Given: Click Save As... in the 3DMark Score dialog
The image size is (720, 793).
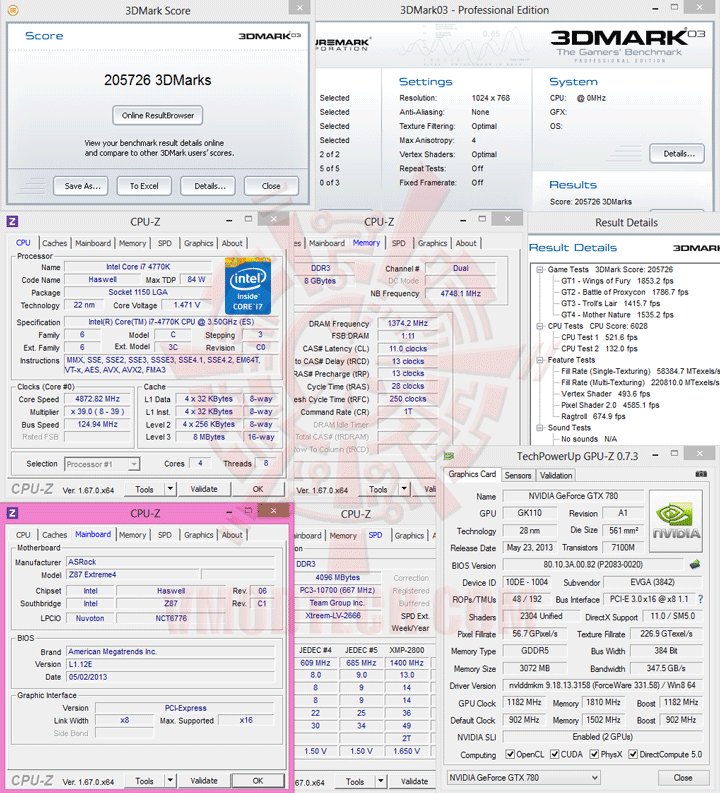Looking at the screenshot, I should [82, 186].
